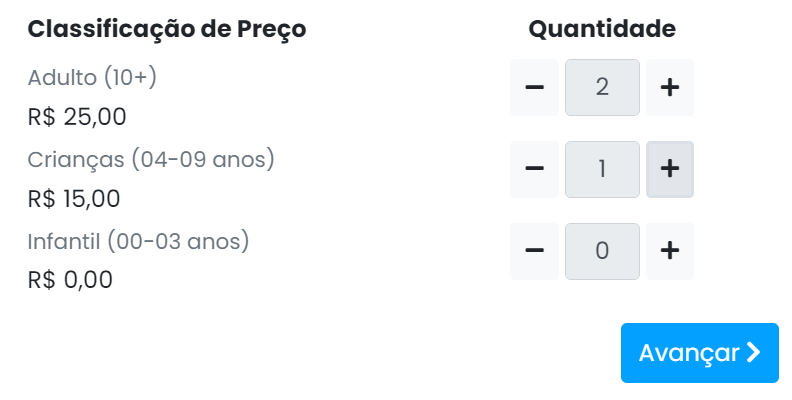Viewport: 792px width, 400px height.
Task: Decrease the Crianças (04-09 anos) quantity
Action: click(x=534, y=169)
